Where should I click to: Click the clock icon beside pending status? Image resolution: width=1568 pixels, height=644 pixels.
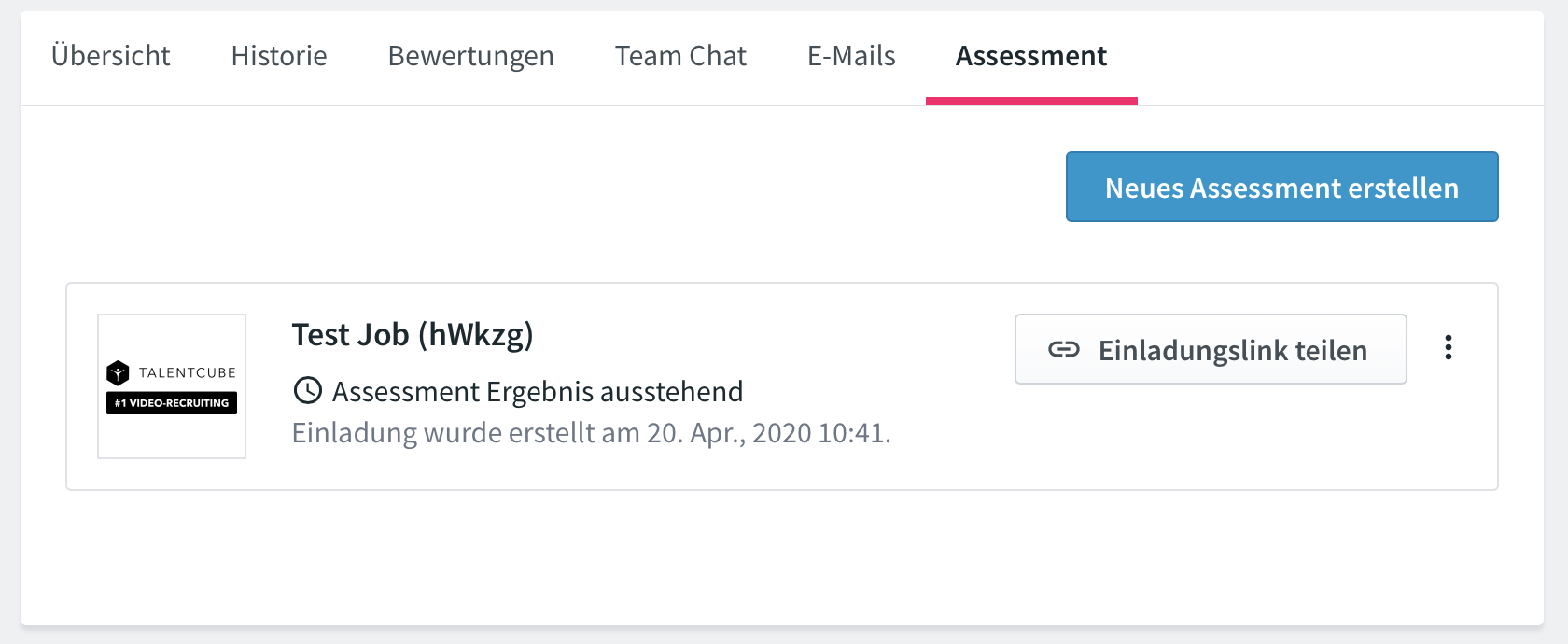click(308, 390)
